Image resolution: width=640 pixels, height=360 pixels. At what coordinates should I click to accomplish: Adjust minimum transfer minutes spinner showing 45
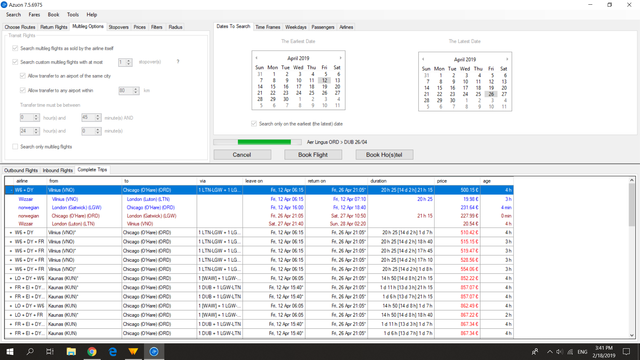pos(98,118)
